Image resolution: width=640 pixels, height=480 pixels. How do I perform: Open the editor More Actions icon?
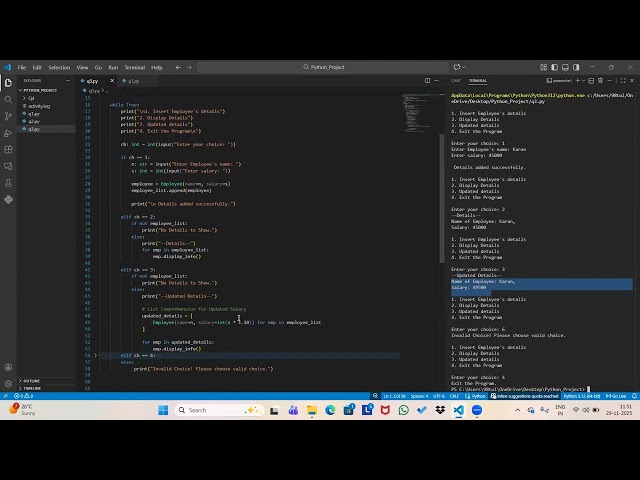tap(436, 80)
